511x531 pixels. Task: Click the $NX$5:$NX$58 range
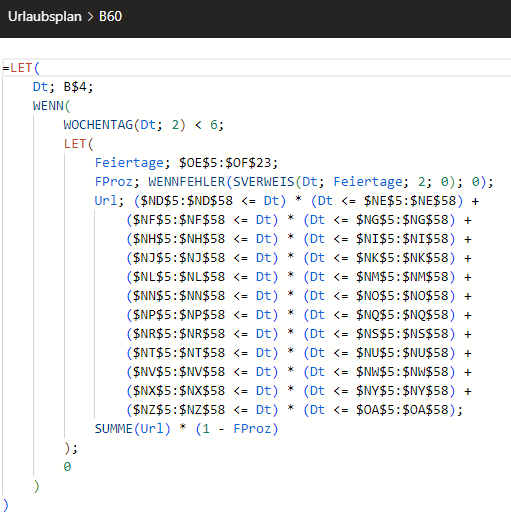tap(179, 390)
